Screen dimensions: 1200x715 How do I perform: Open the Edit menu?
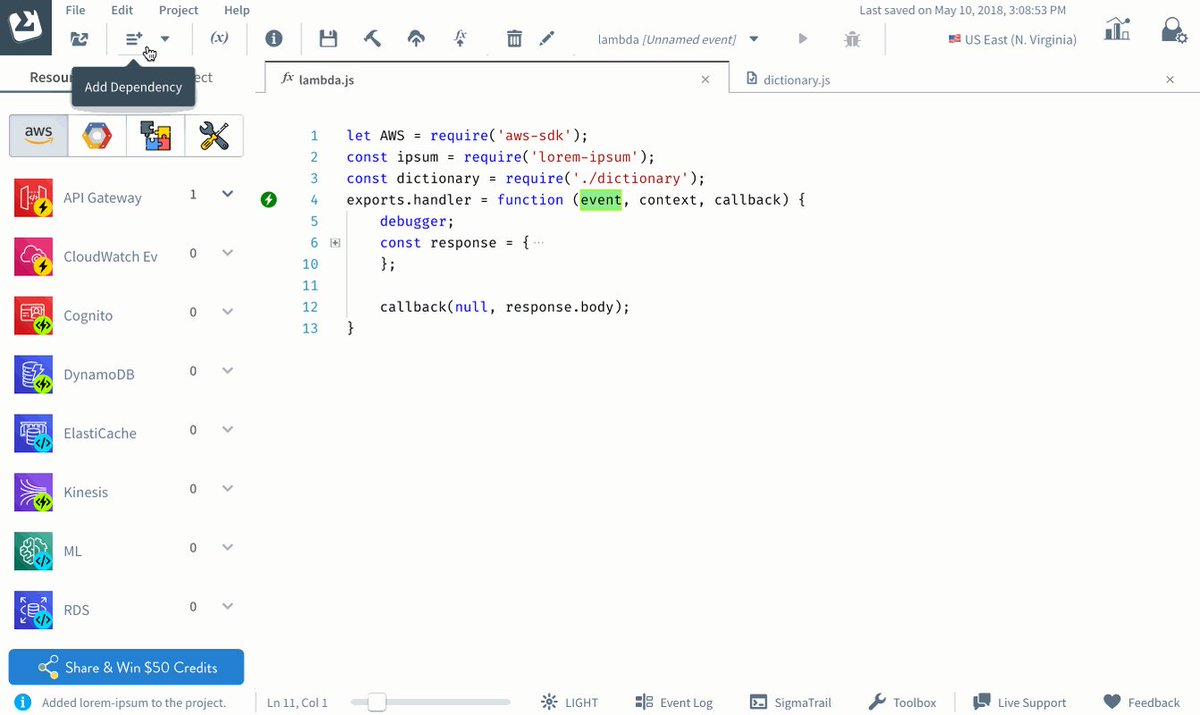click(x=122, y=10)
